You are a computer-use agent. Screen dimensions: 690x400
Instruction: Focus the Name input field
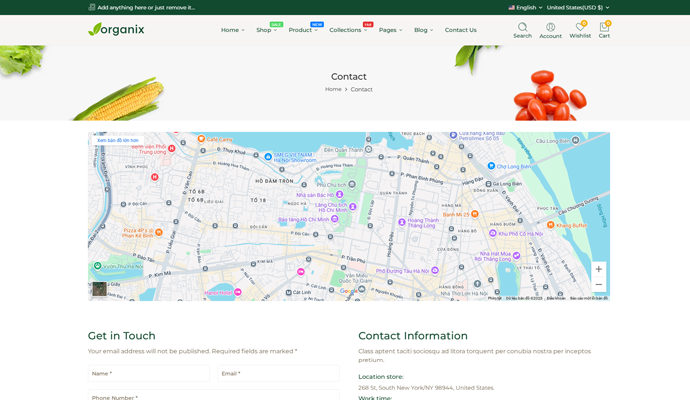pos(149,373)
